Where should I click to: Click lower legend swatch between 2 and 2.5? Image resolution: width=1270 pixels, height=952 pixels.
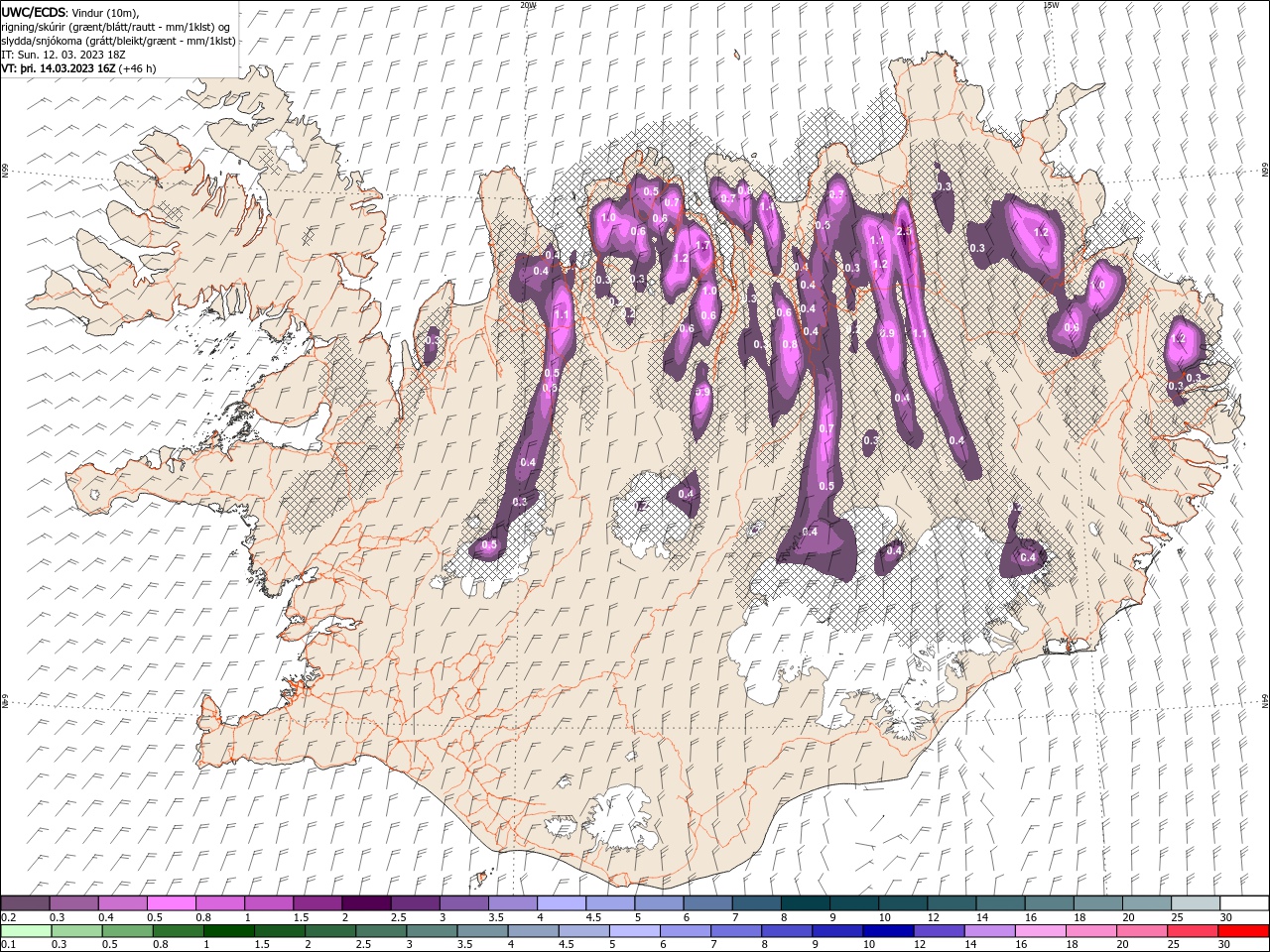329,931
